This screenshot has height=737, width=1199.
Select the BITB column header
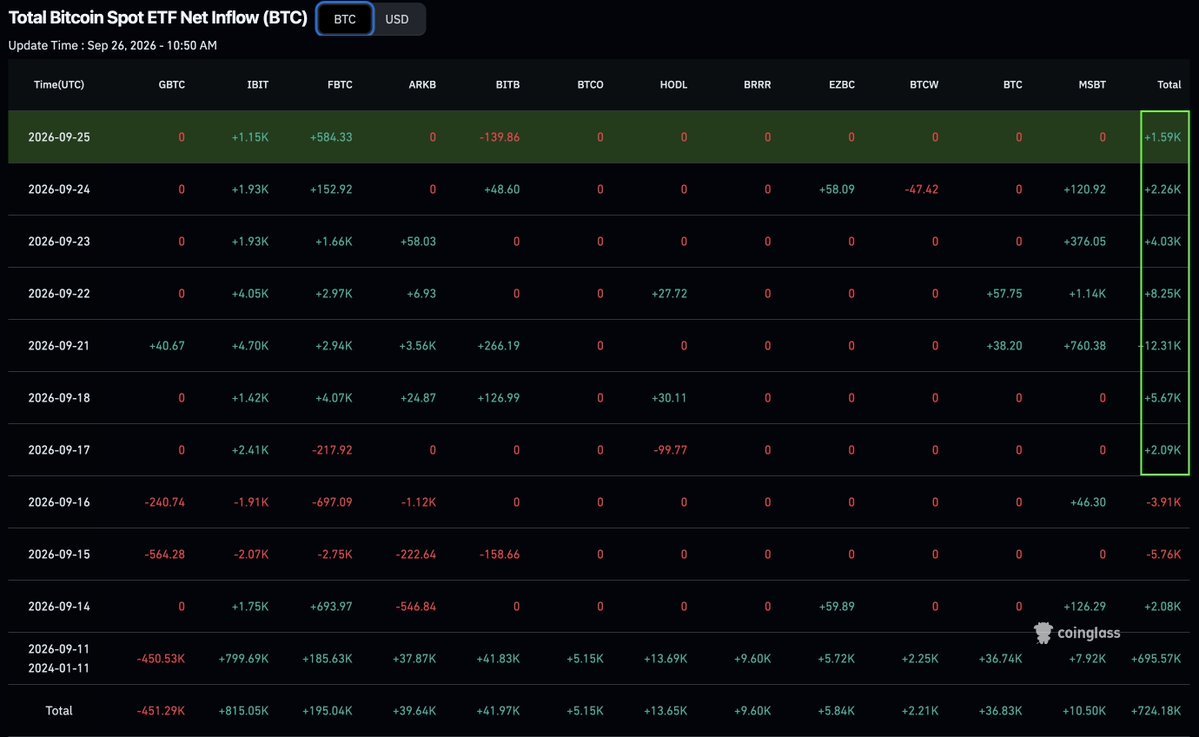coord(508,85)
